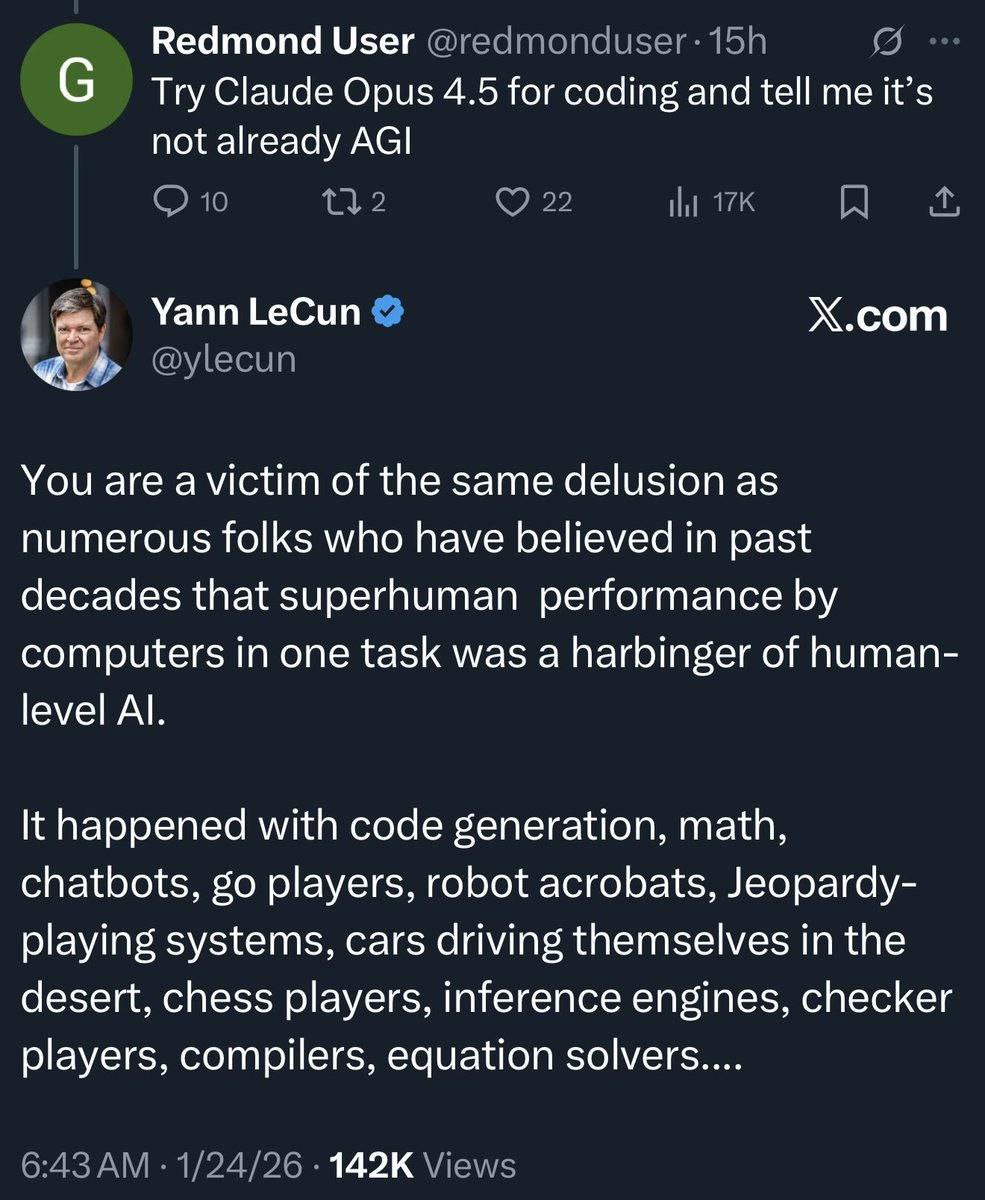Open the @ylecun handle
Screen dimensions: 985x1200
(223, 358)
